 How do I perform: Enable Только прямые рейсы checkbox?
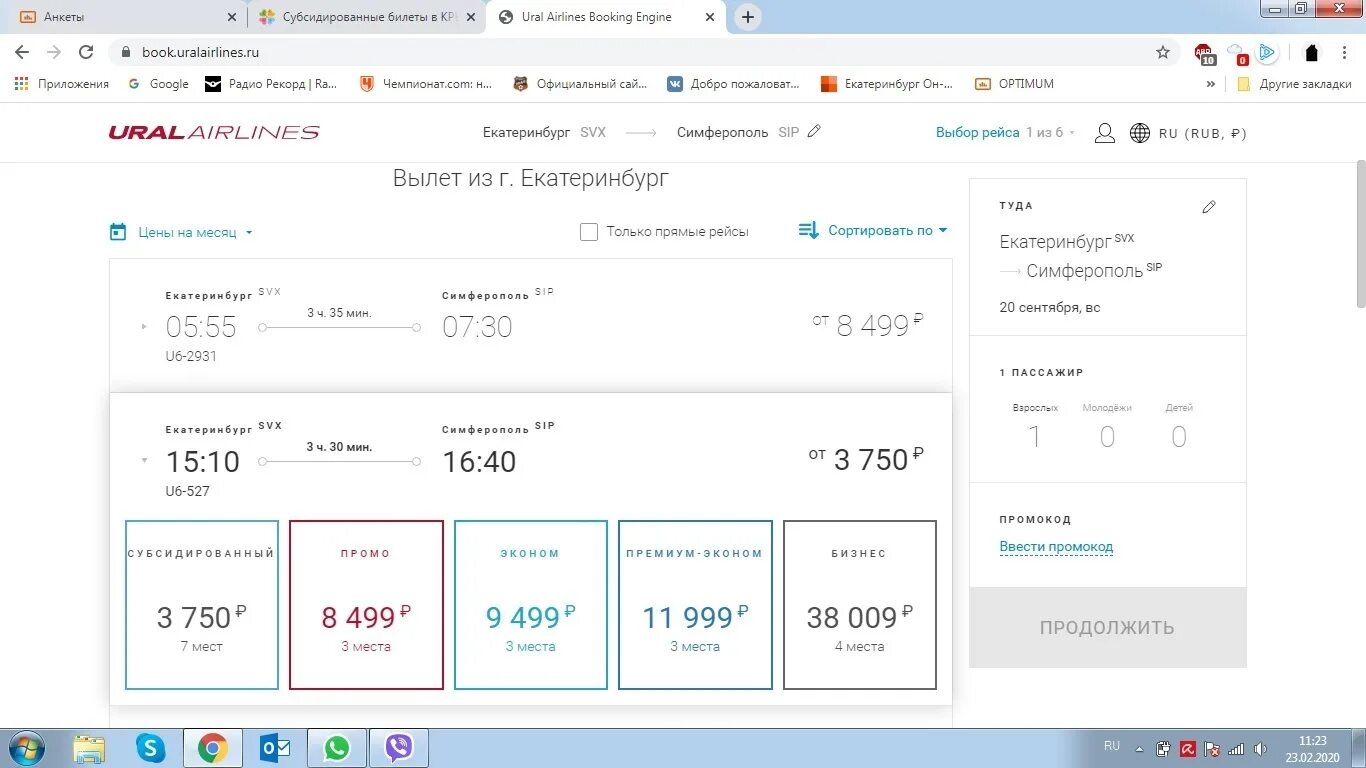[x=589, y=232]
